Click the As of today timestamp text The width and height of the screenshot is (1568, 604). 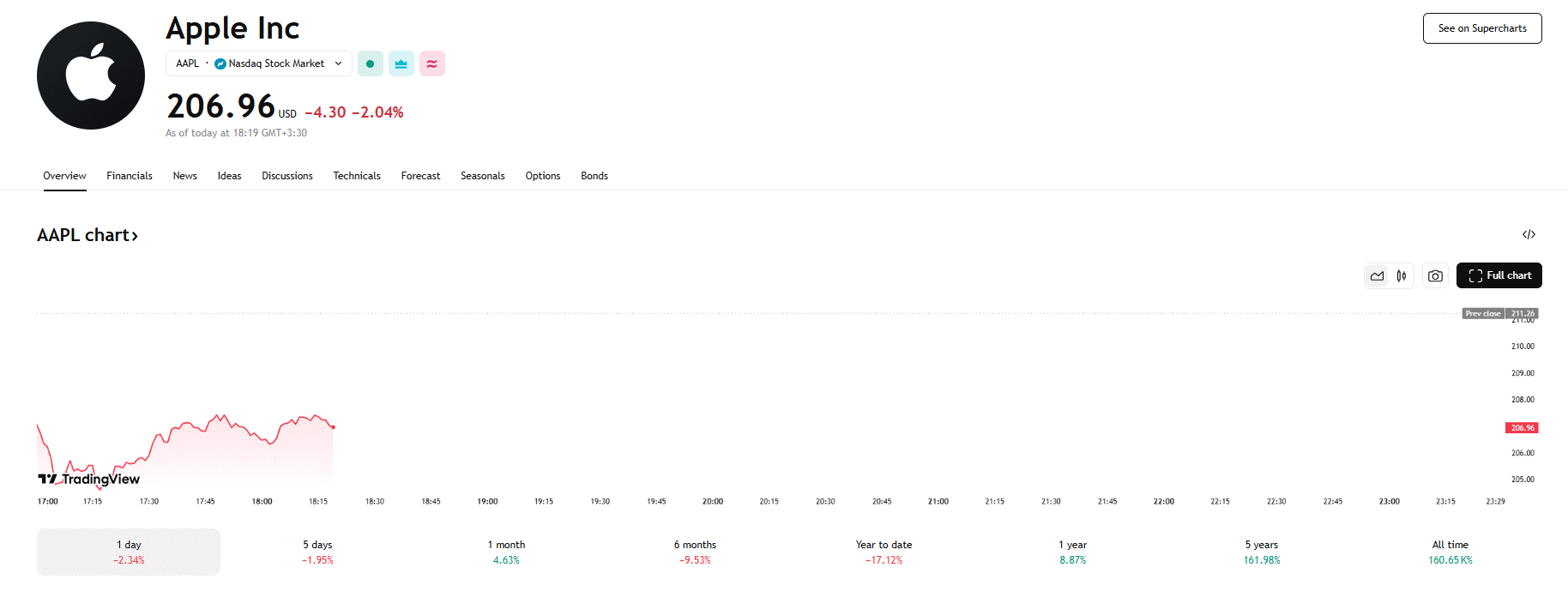tap(236, 133)
